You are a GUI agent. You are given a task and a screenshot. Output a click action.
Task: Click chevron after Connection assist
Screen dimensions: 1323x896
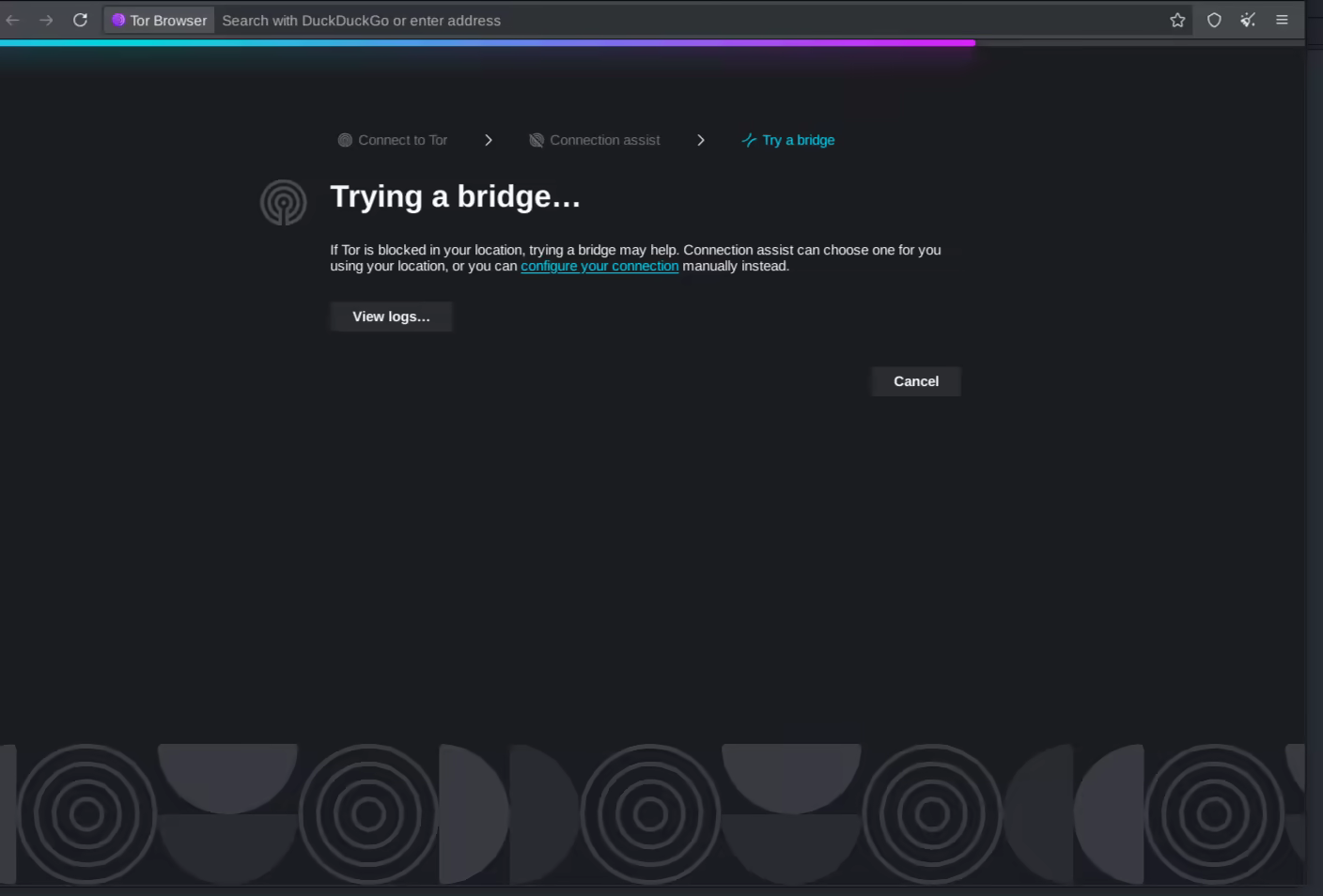pyautogui.click(x=701, y=140)
